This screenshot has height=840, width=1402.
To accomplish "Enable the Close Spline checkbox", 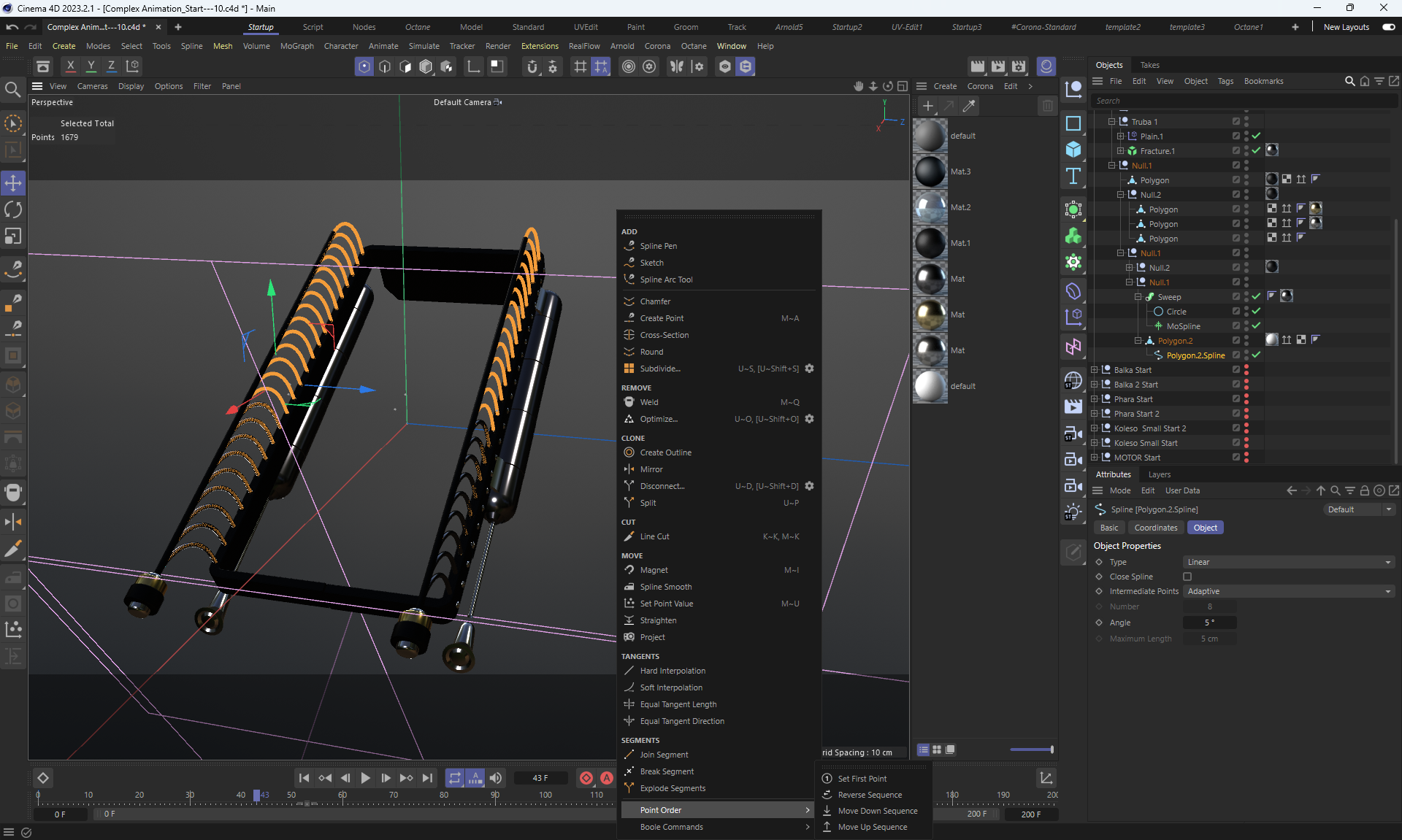I will click(1187, 577).
